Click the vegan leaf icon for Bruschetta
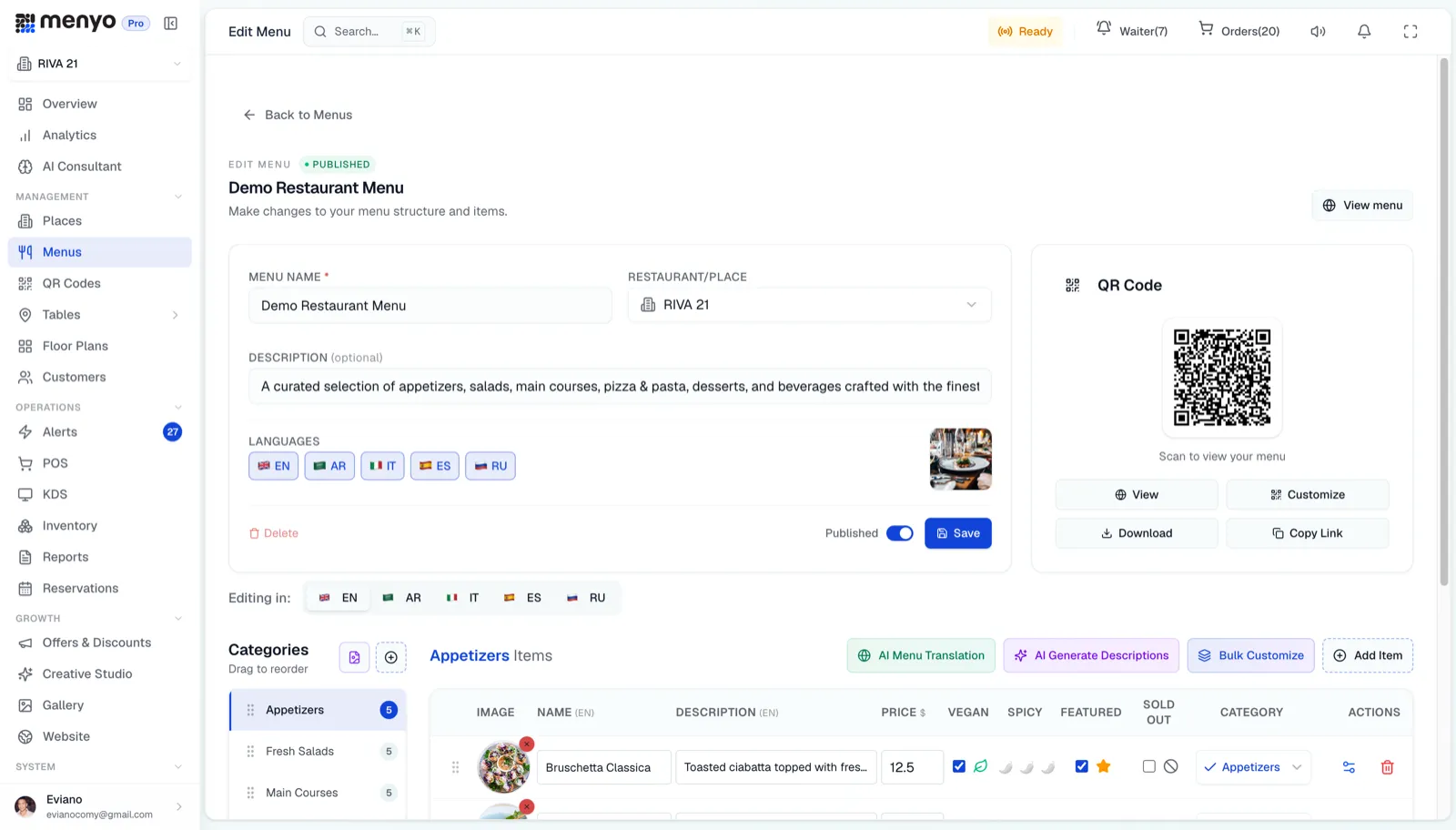 click(980, 766)
